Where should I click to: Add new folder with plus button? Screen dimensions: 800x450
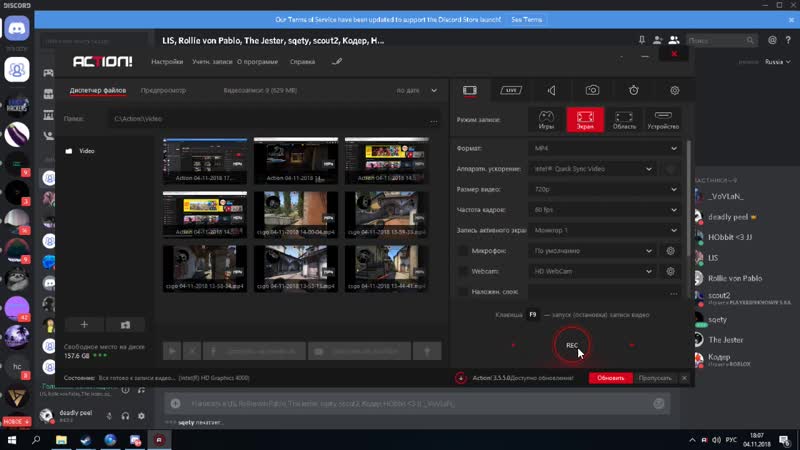click(84, 324)
